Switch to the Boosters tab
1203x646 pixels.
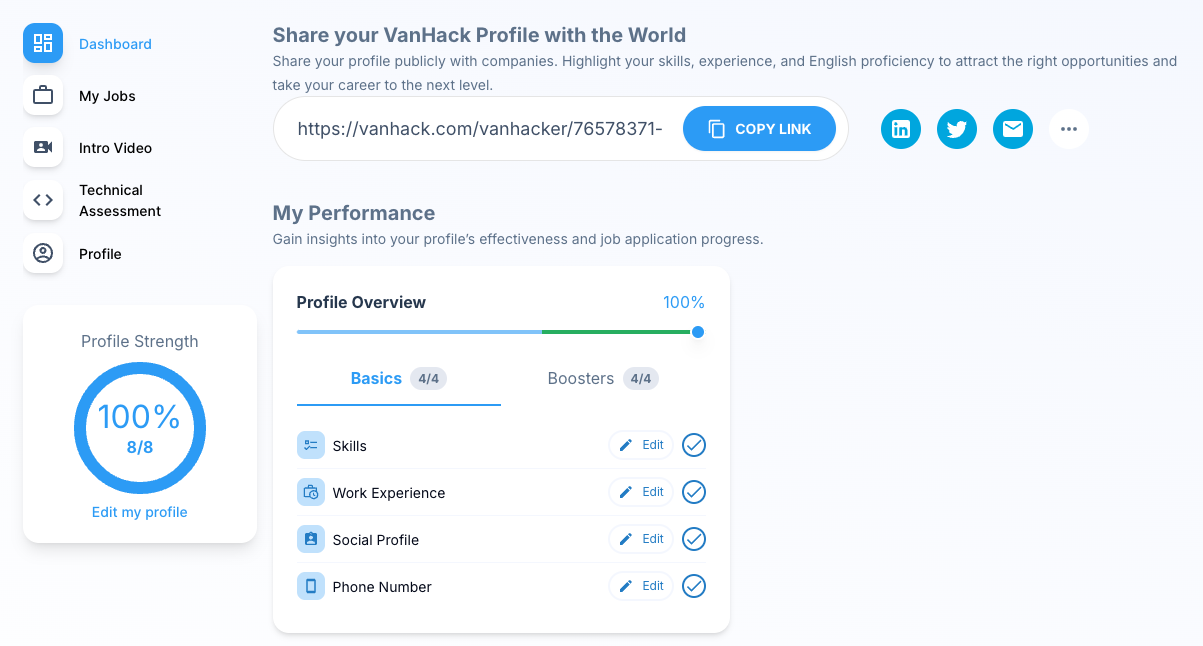[603, 379]
